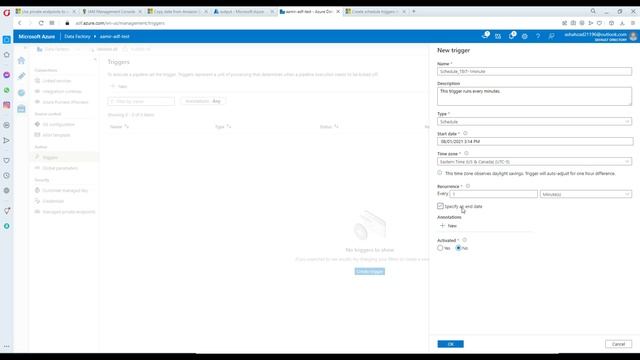This screenshot has width=640, height=360.
Task: Open the Azure feedback icon
Action: click(x=551, y=36)
